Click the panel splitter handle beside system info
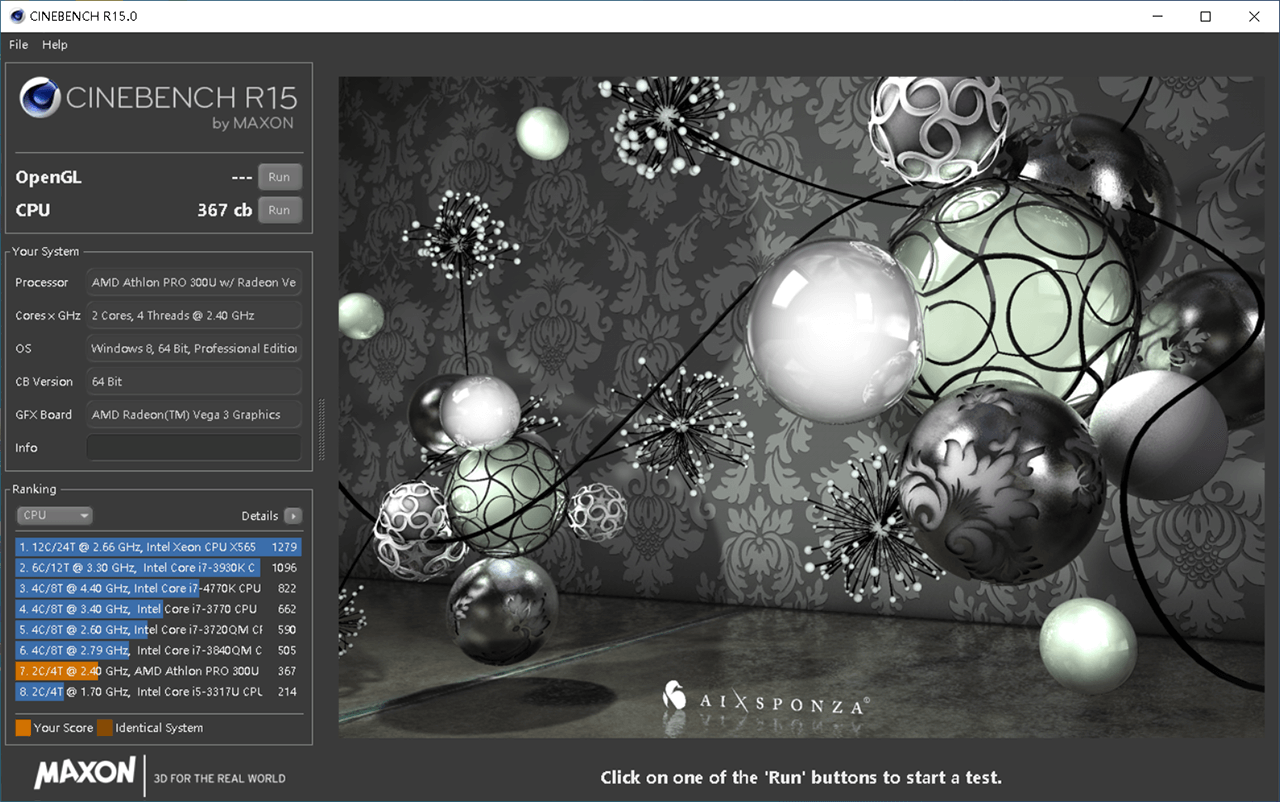1280x802 pixels. click(322, 430)
